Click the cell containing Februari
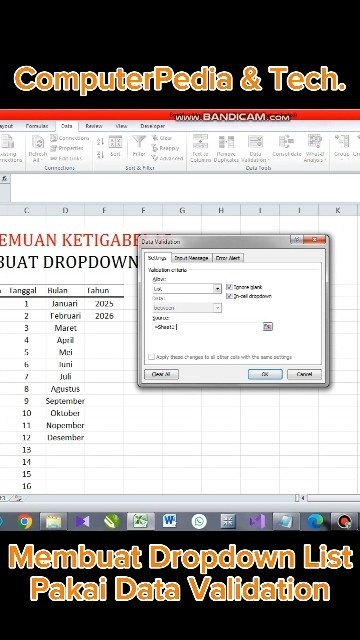Image resolution: width=360 pixels, height=640 pixels. click(65, 316)
